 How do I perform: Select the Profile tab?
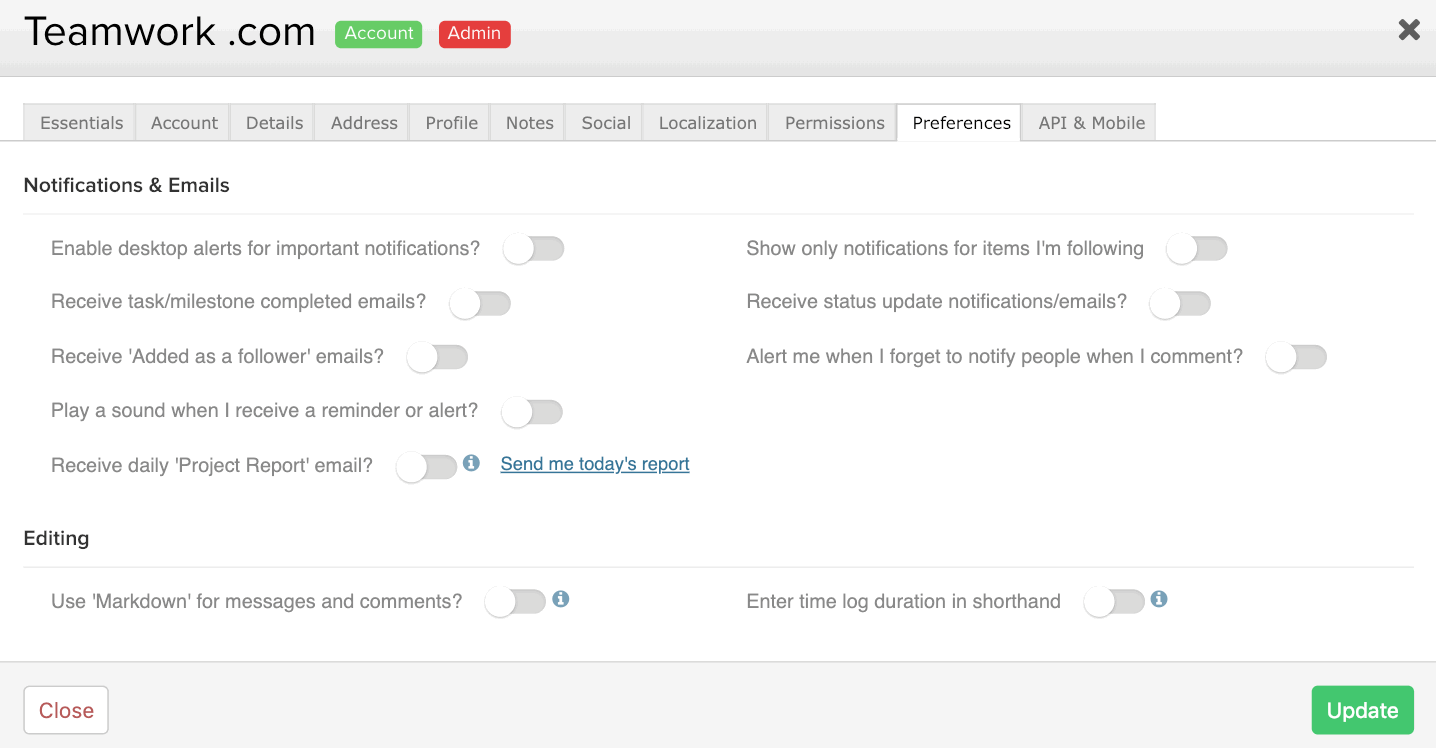[x=451, y=123]
